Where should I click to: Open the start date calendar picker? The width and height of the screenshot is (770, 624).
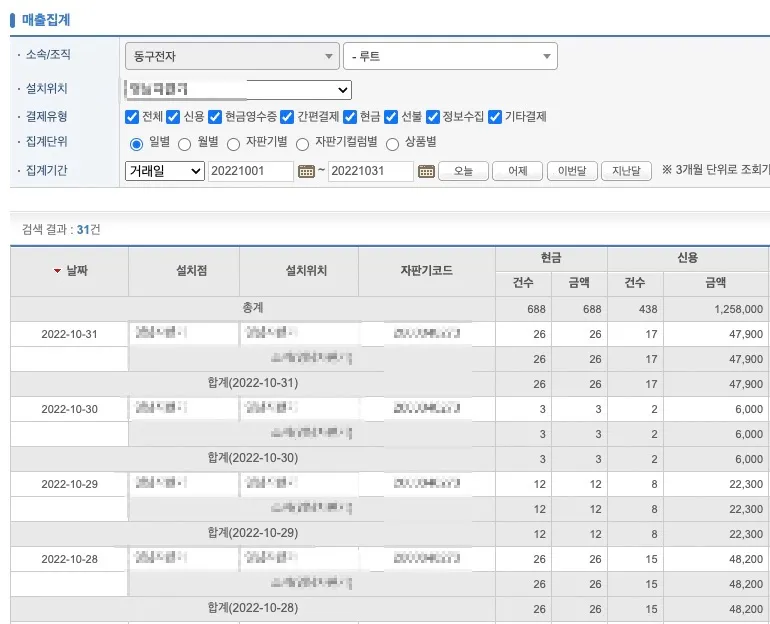click(306, 171)
